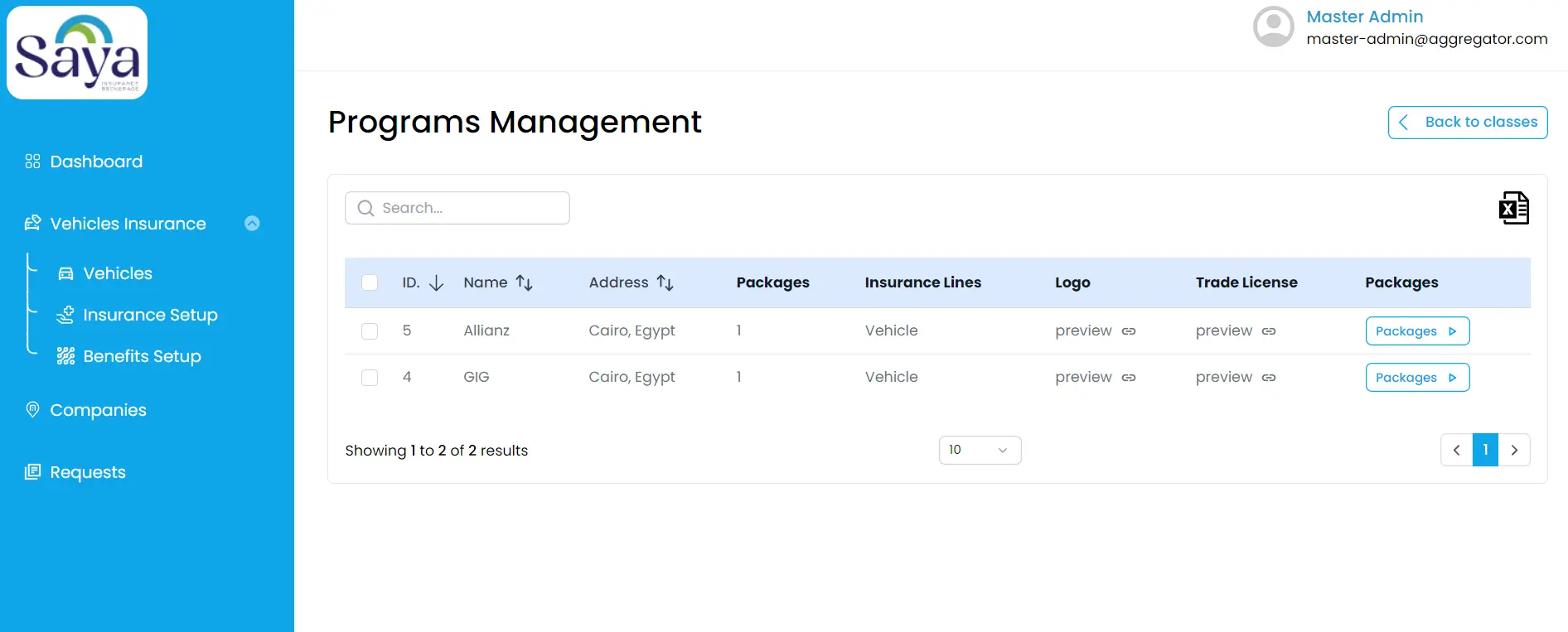This screenshot has height=632, width=1568.
Task: Click the Vehicles Insurance sidebar icon
Action: click(x=32, y=224)
